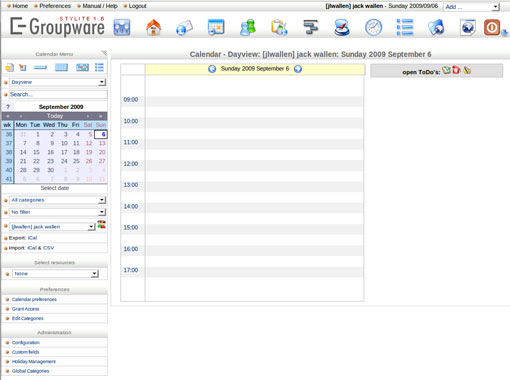This screenshot has width=510, height=380.
Task: Open the Calendar application icon
Action: click(x=216, y=27)
